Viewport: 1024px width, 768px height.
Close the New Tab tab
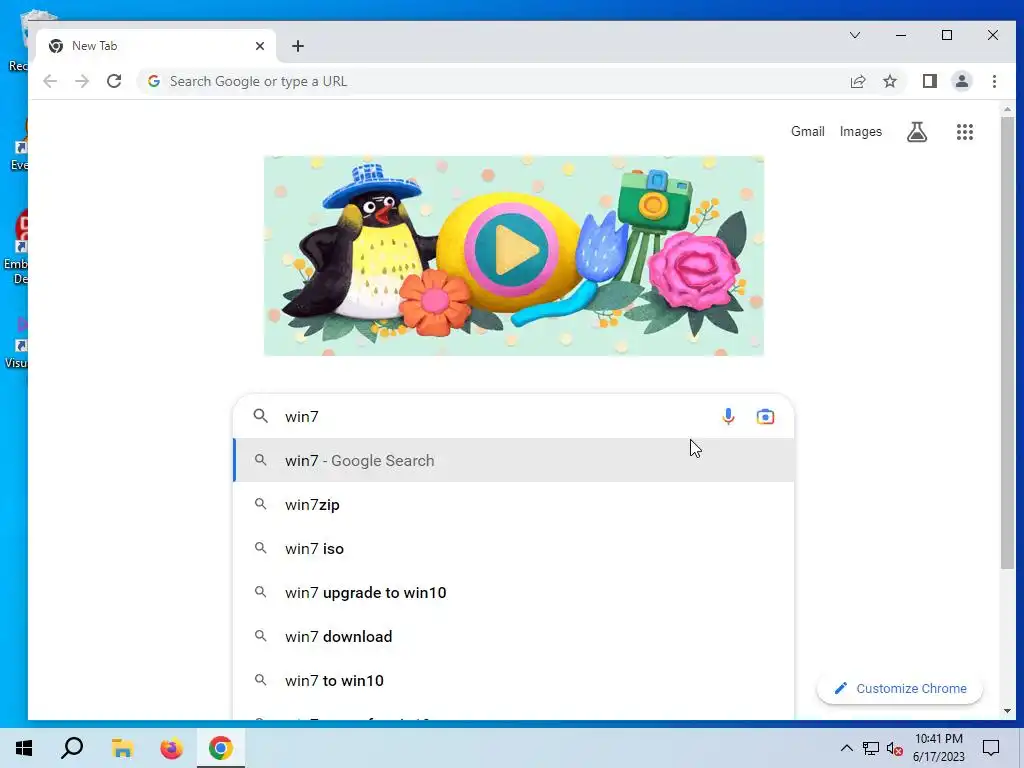[x=260, y=46]
